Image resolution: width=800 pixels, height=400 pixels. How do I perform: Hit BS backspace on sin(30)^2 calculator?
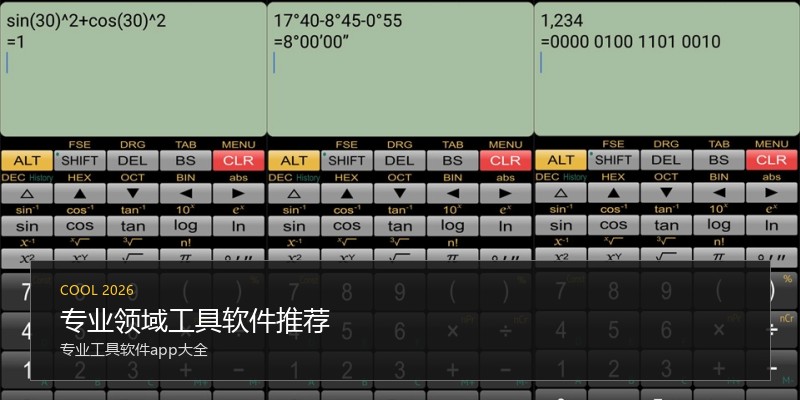pos(185,161)
